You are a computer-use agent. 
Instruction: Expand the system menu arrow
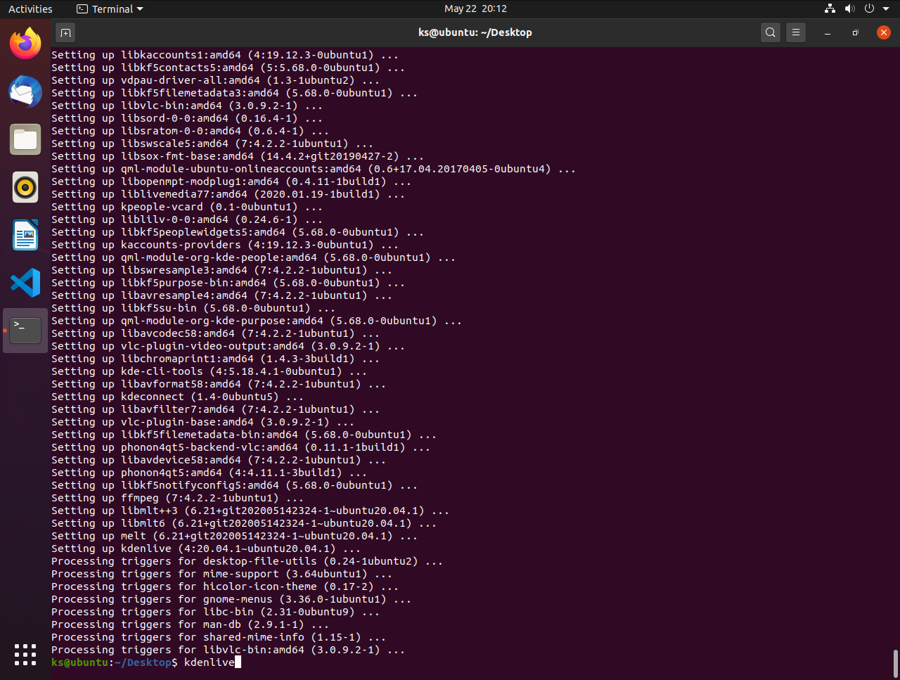pyautogui.click(x=886, y=9)
